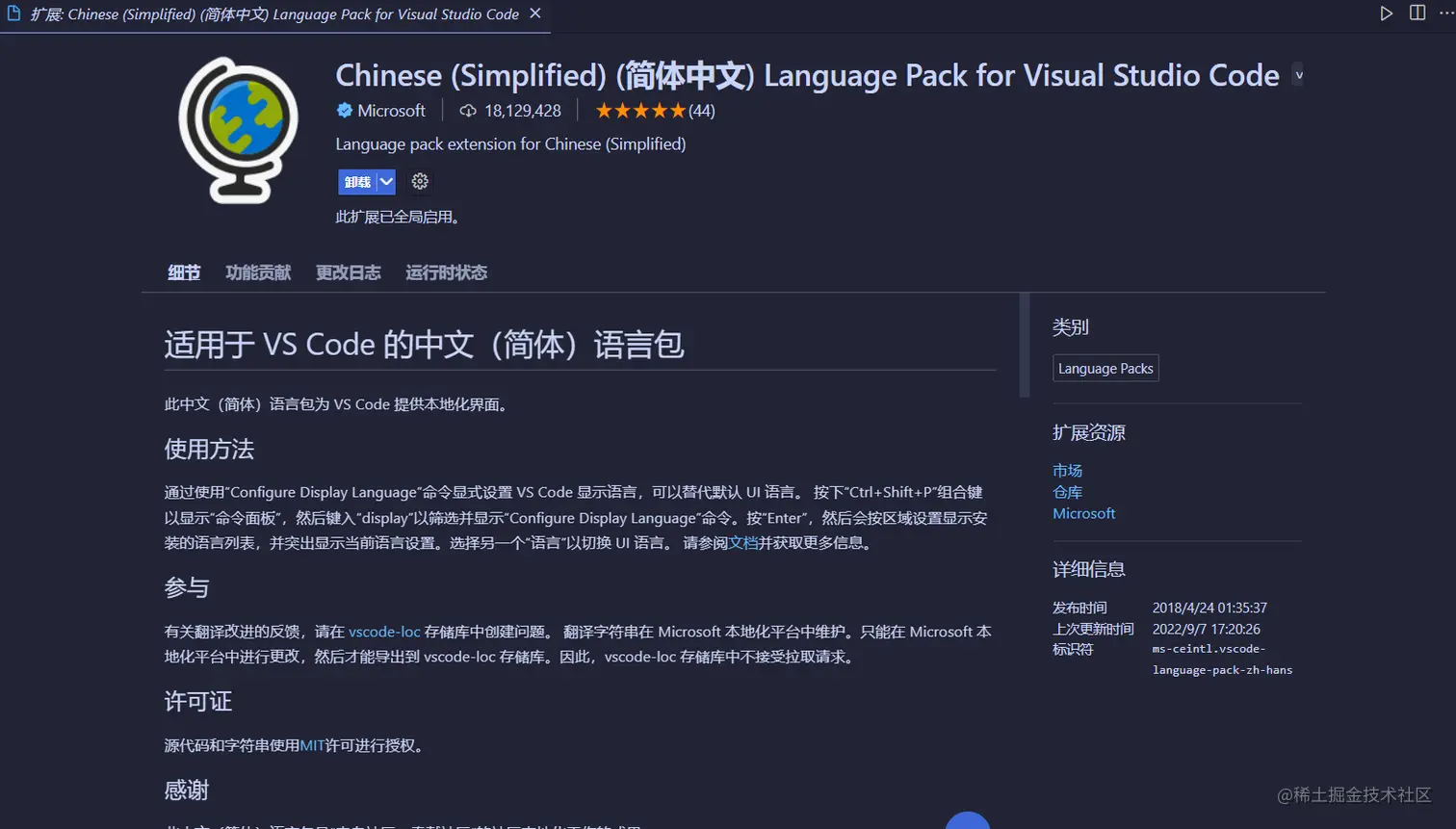Open the extension manage gear icon
This screenshot has height=829, width=1456.
click(420, 181)
